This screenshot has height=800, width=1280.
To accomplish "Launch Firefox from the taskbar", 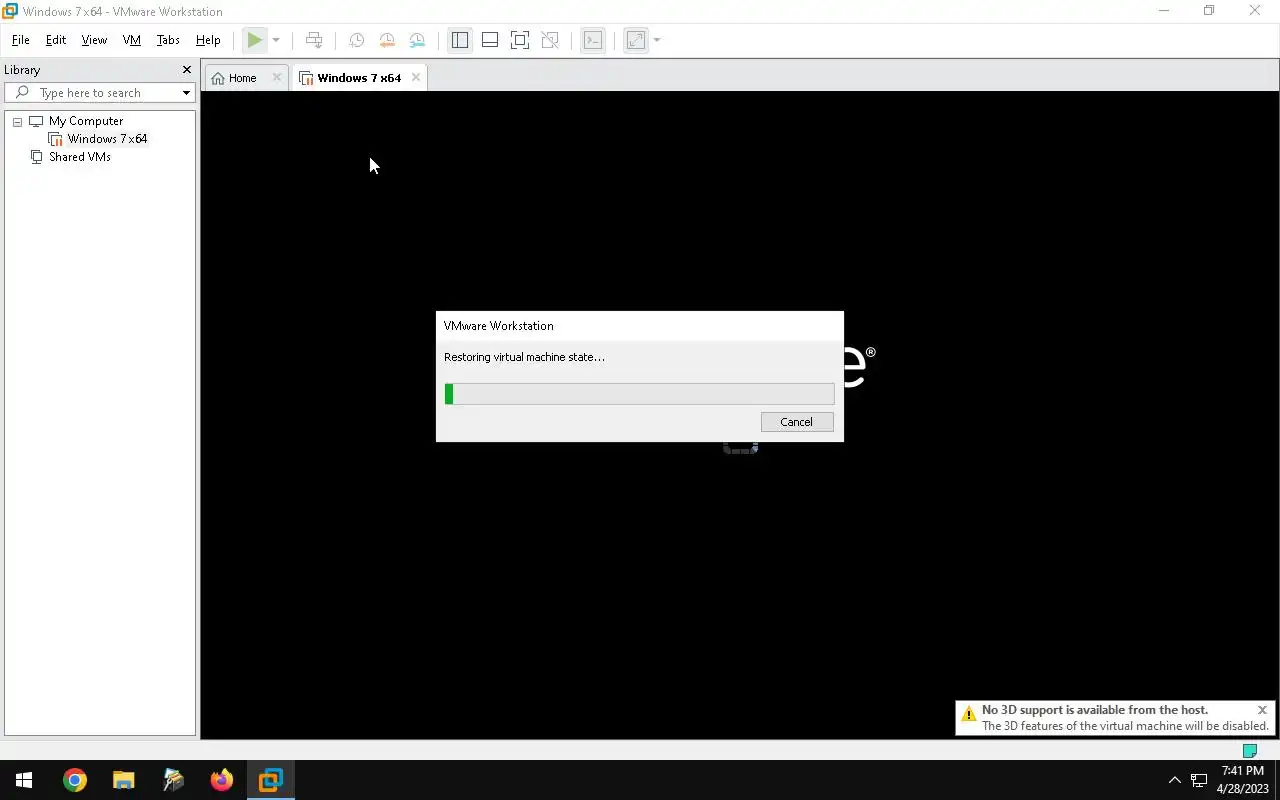I will 221,780.
